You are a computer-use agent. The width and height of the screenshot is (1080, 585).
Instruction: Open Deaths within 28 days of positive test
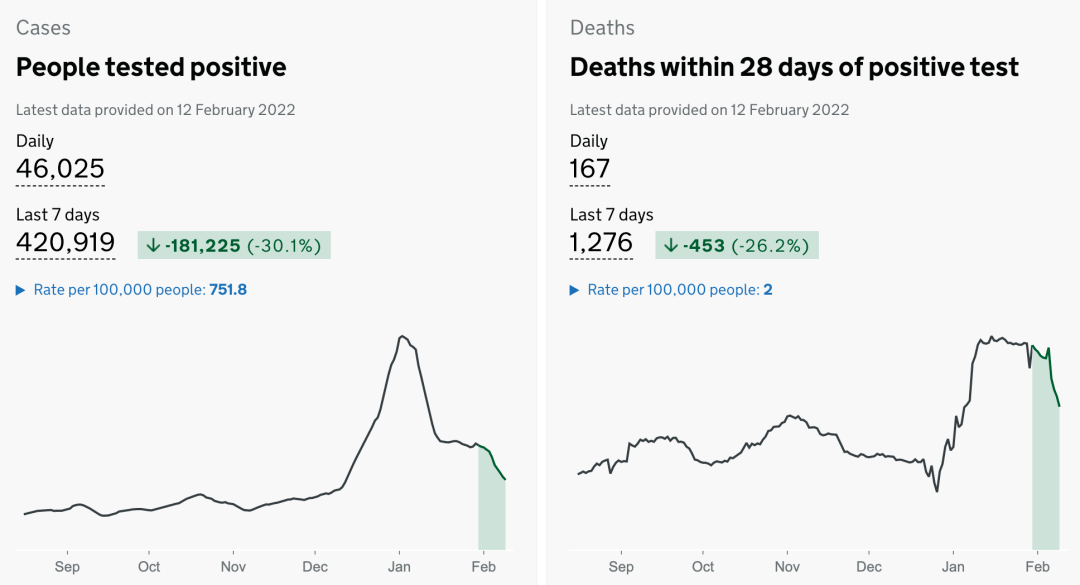[x=794, y=67]
